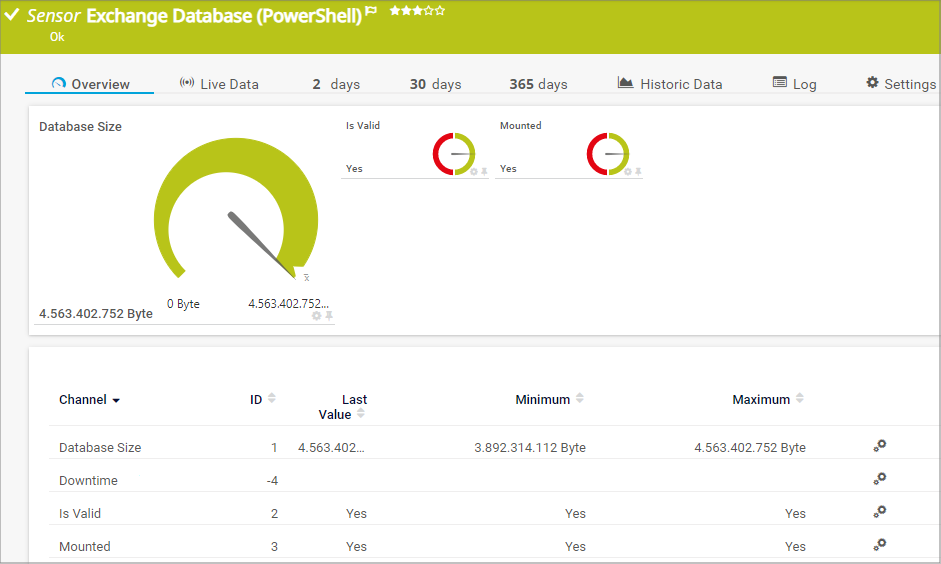Image resolution: width=941 pixels, height=564 pixels.
Task: Open channel settings for Downtime row
Action: [x=879, y=479]
